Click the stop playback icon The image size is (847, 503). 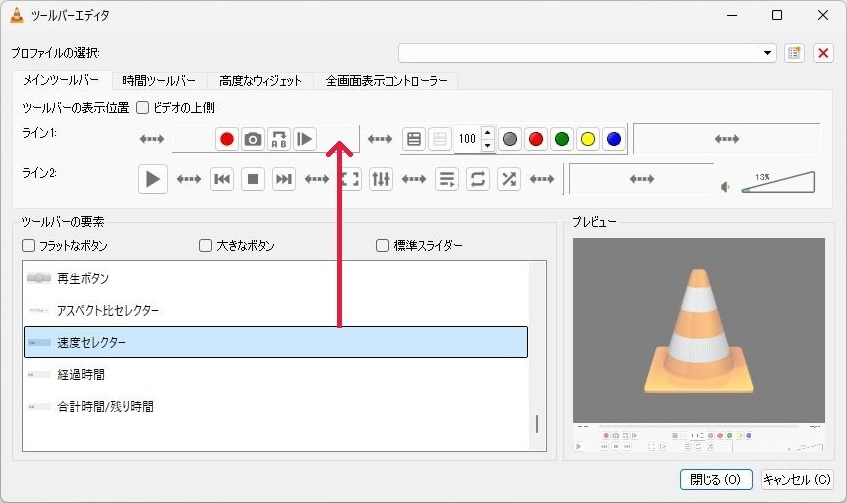253,179
